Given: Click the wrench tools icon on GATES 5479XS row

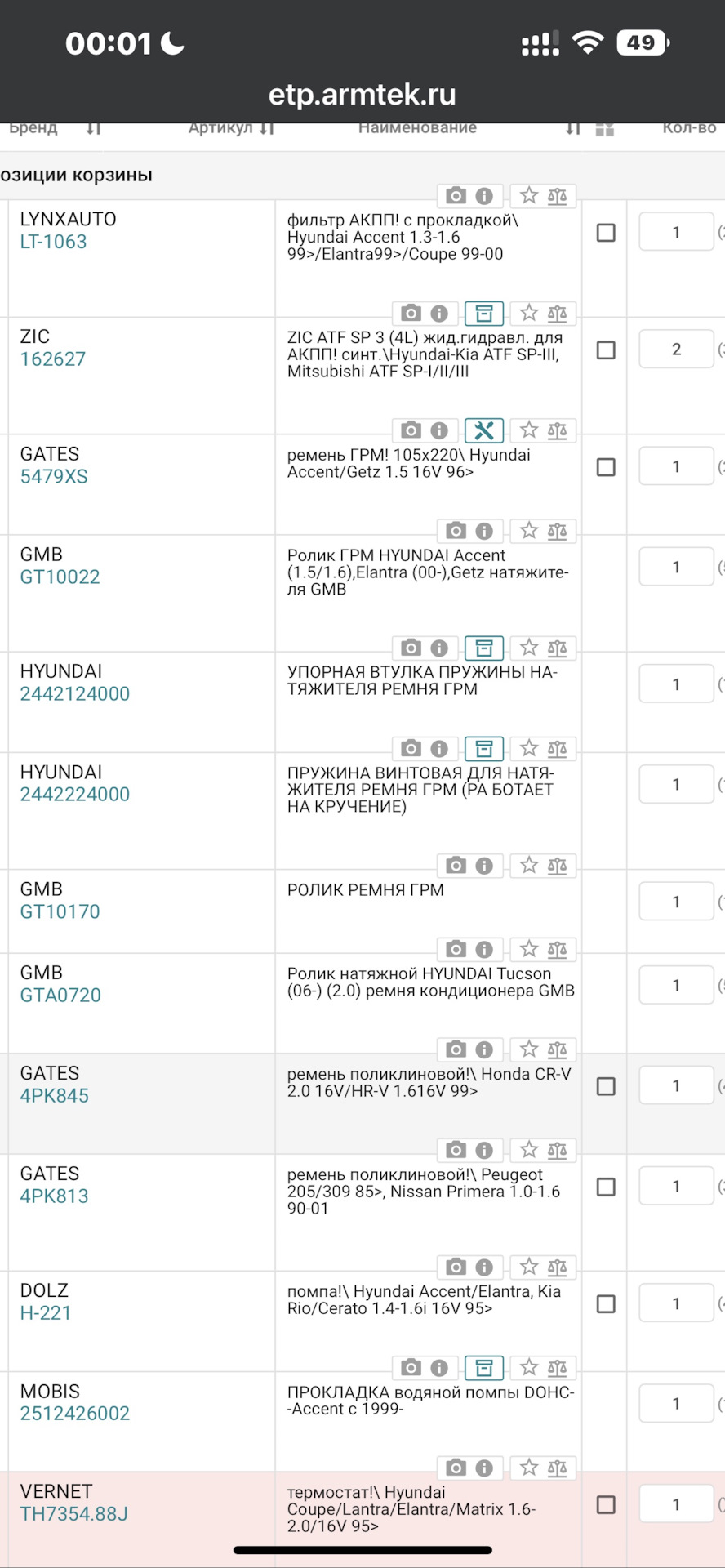Looking at the screenshot, I should (x=484, y=430).
